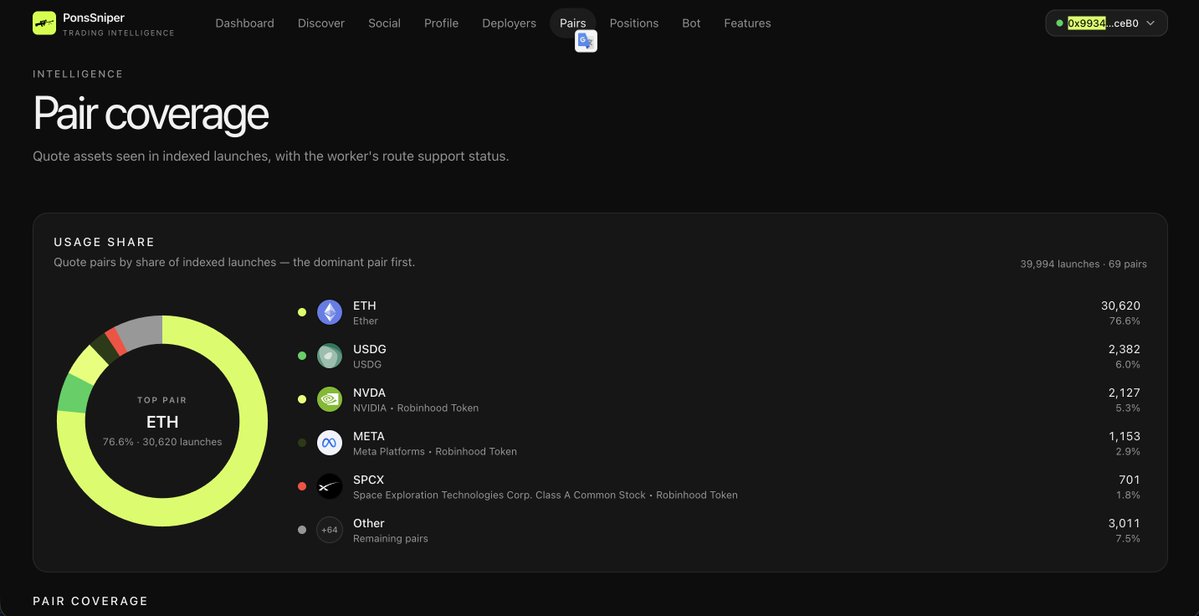Open the Features tab
The image size is (1199, 616).
click(747, 23)
